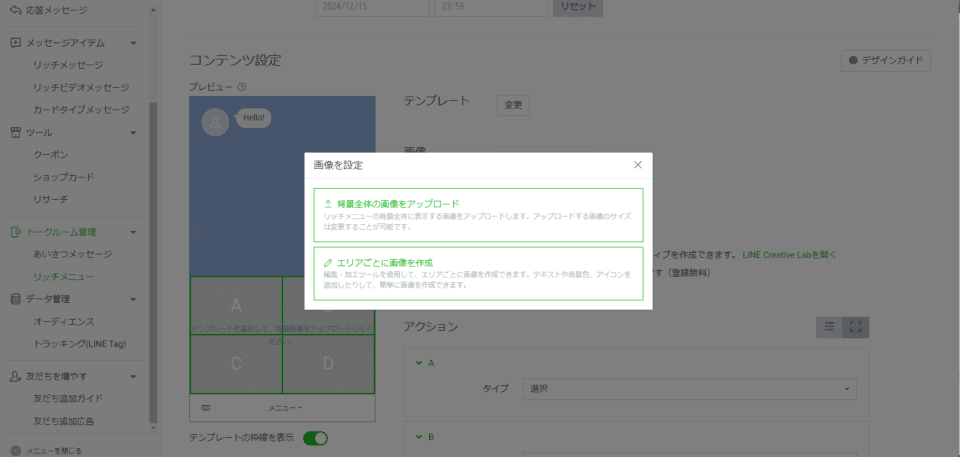
Task: Collapse the ツール section arrow
Action: coord(133,132)
